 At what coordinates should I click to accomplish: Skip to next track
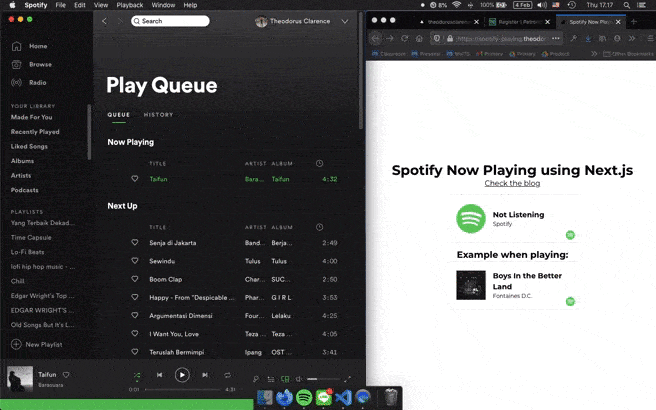(205, 375)
